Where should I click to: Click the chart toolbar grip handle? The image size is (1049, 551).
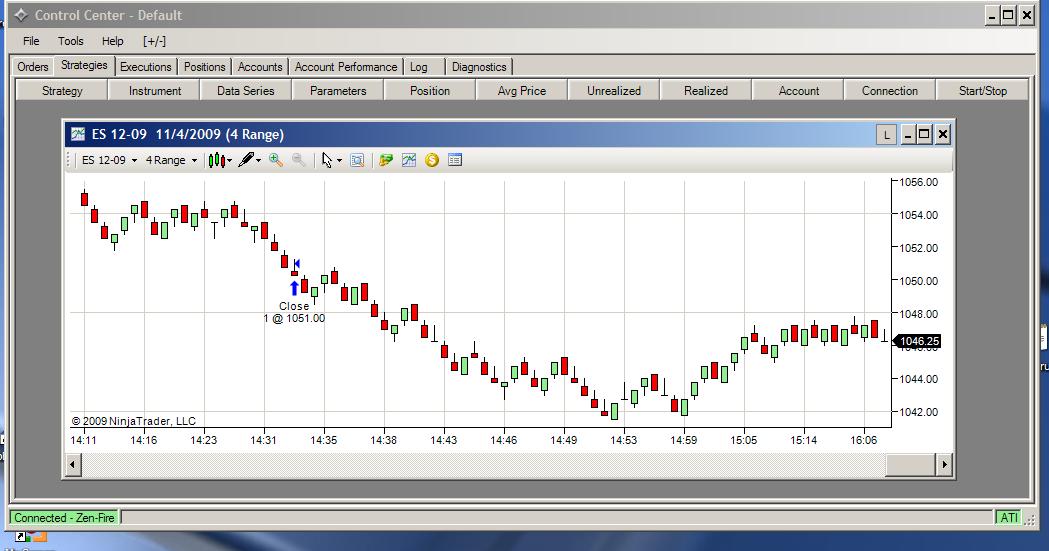[x=69, y=160]
